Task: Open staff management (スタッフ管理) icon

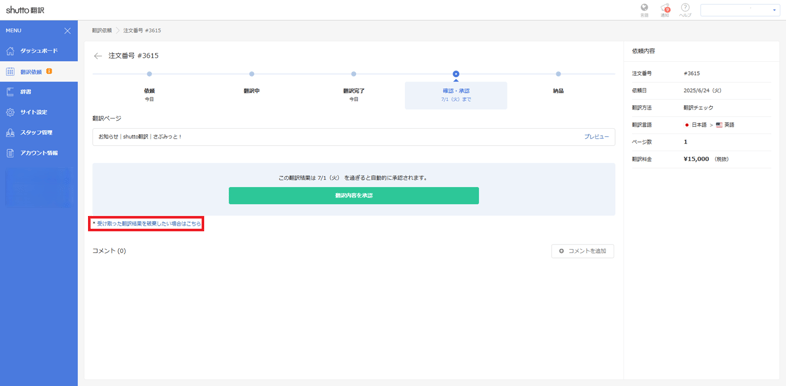Action: (x=10, y=133)
